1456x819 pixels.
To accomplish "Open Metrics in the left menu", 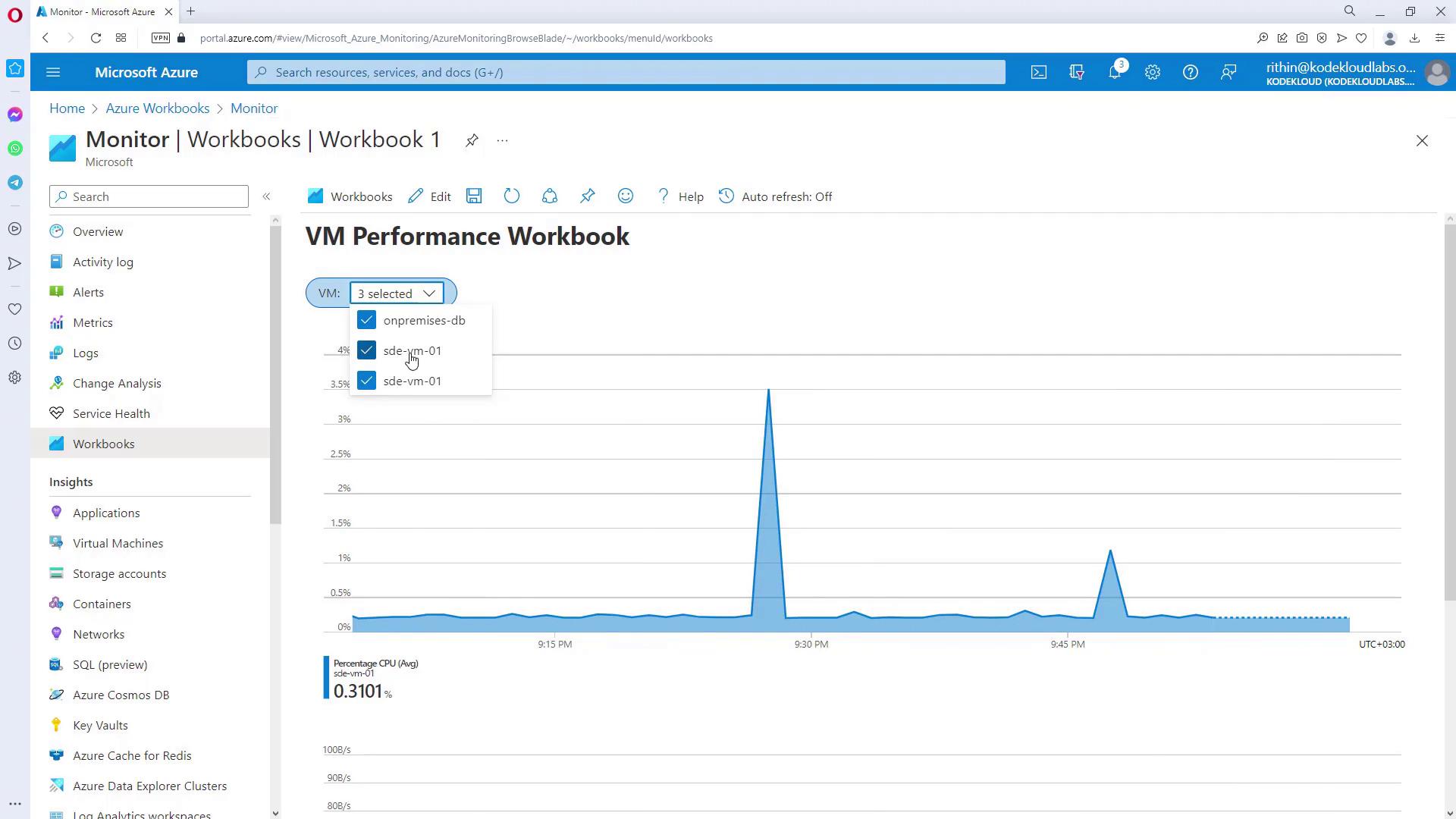I will pos(93,322).
